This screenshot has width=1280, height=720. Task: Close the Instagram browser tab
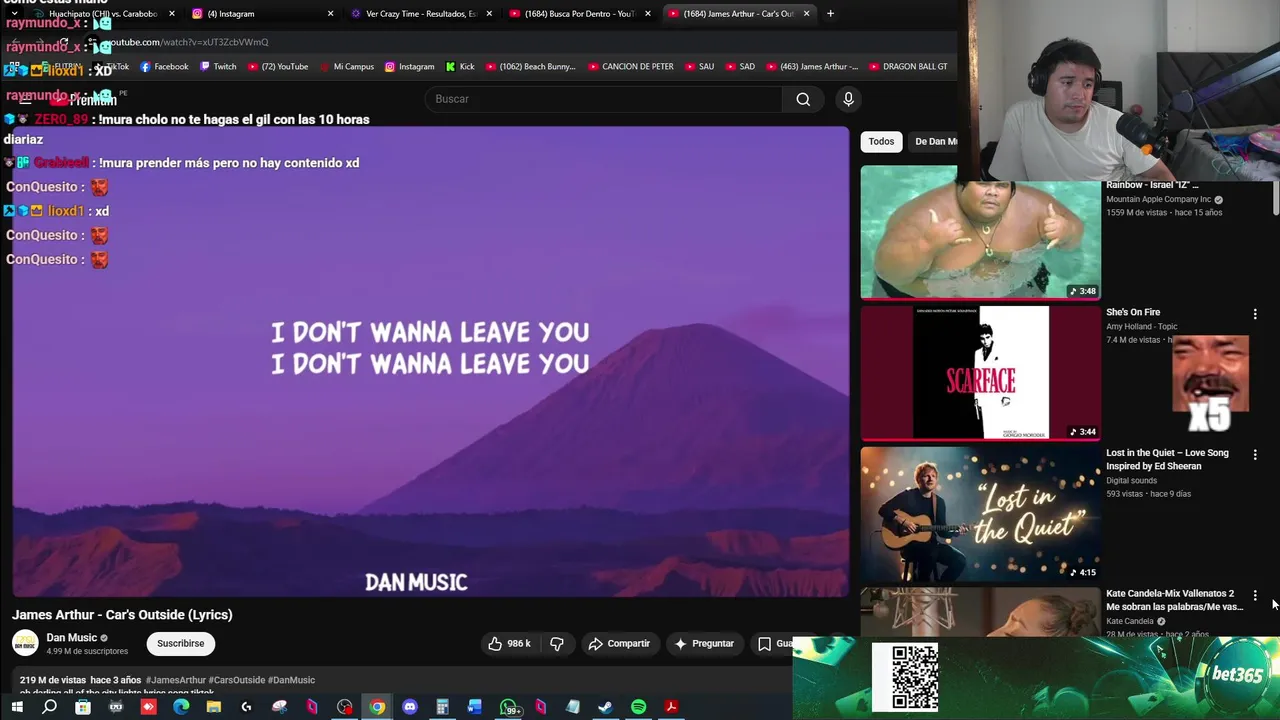click(330, 14)
